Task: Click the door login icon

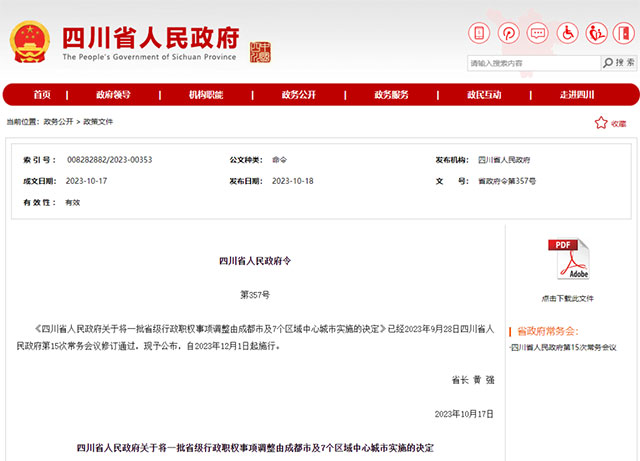Action: point(624,33)
